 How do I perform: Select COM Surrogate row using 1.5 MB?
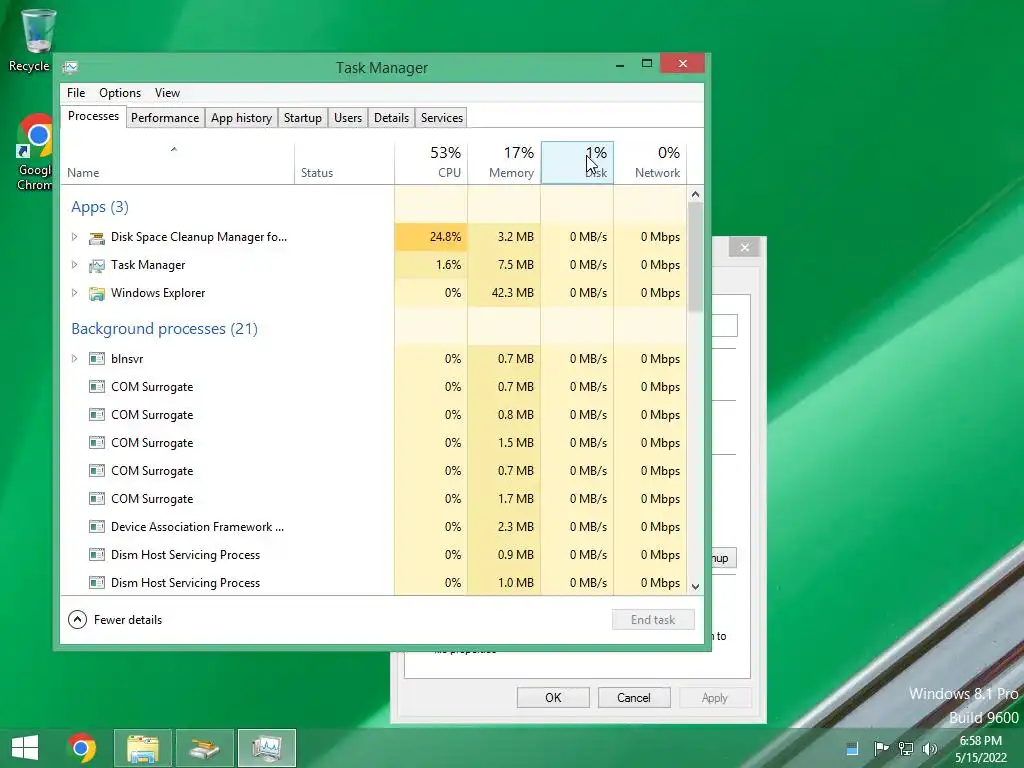click(x=374, y=443)
